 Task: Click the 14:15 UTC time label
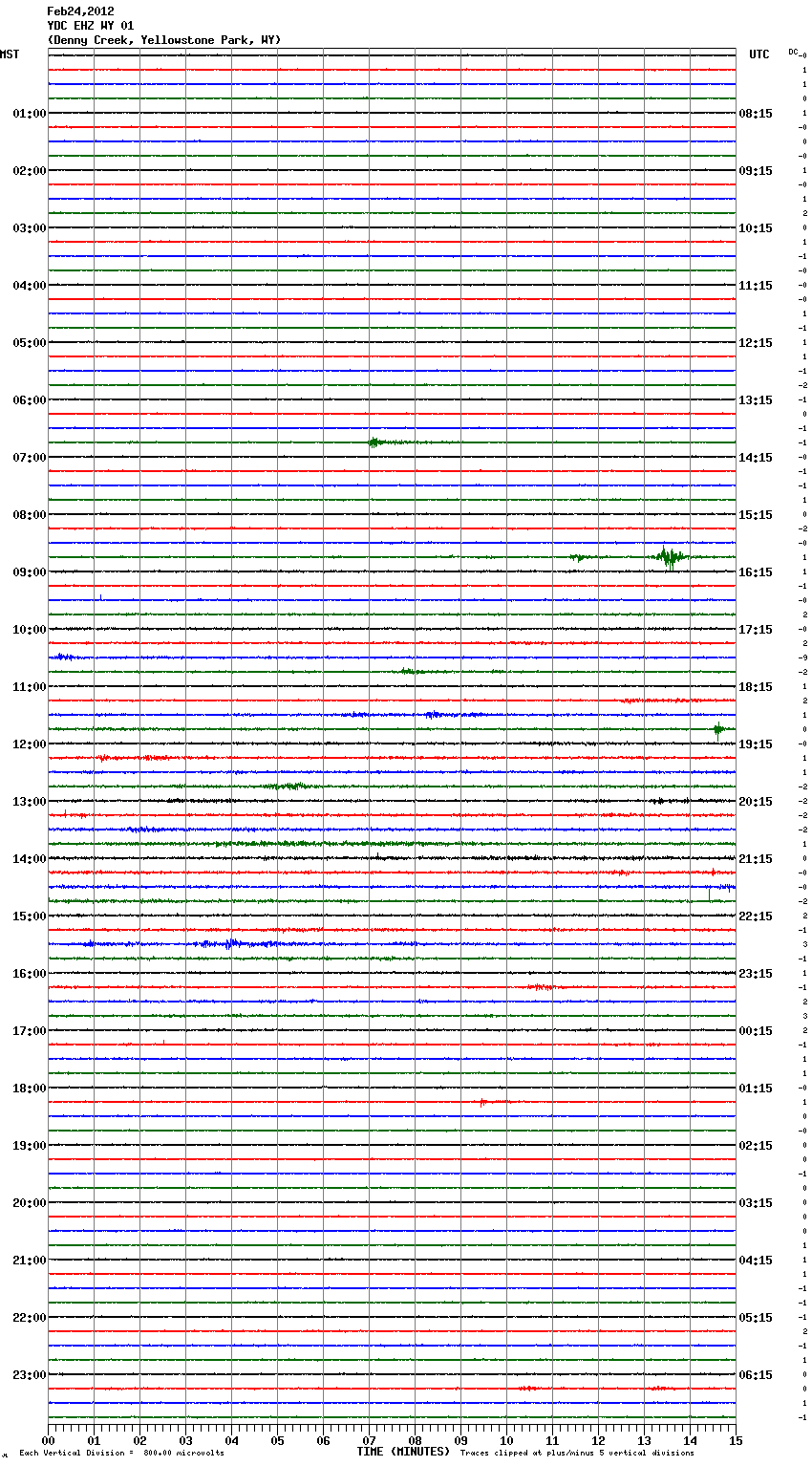tap(756, 458)
